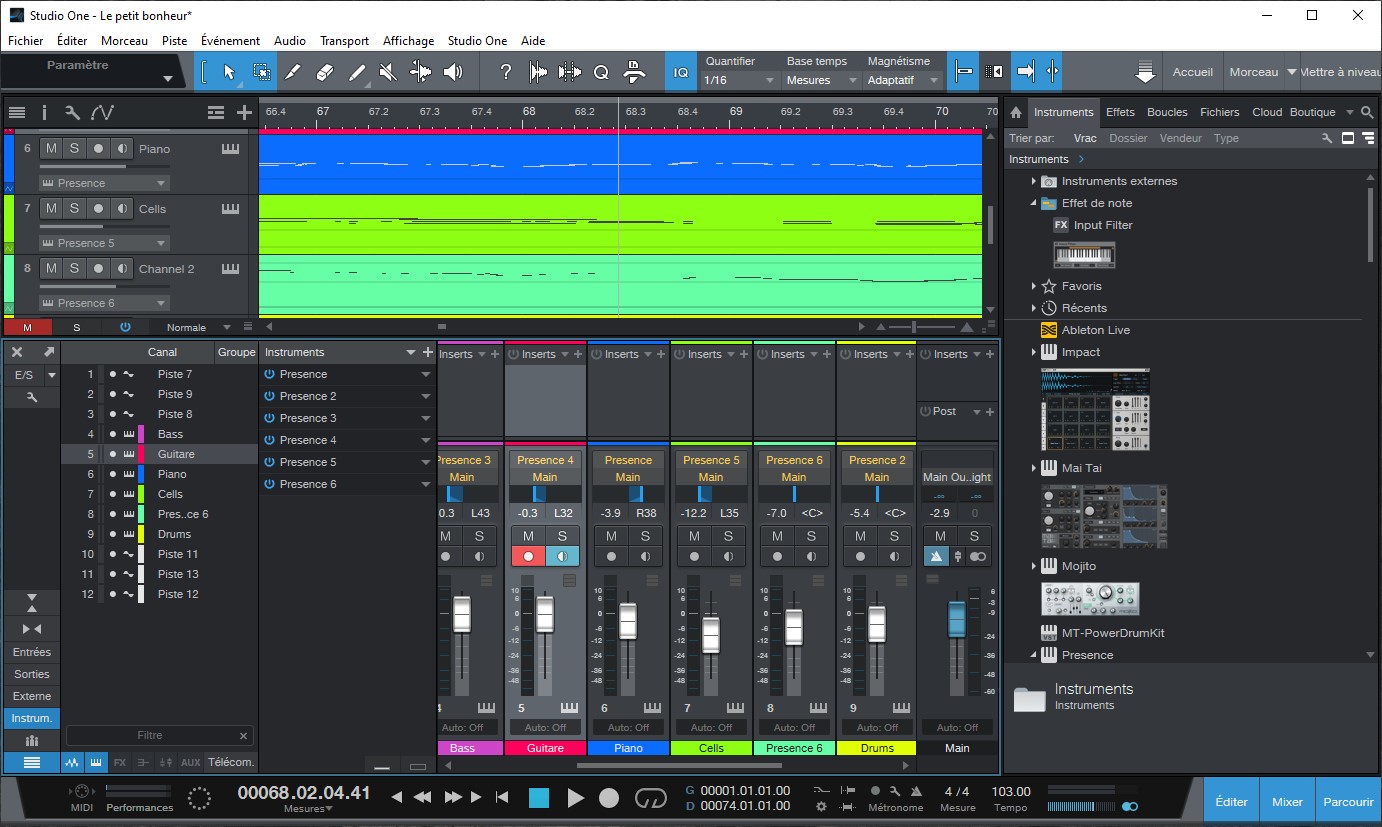Switch to the Boucles browser tab
Viewport: 1382px width, 827px height.
pyautogui.click(x=1167, y=112)
